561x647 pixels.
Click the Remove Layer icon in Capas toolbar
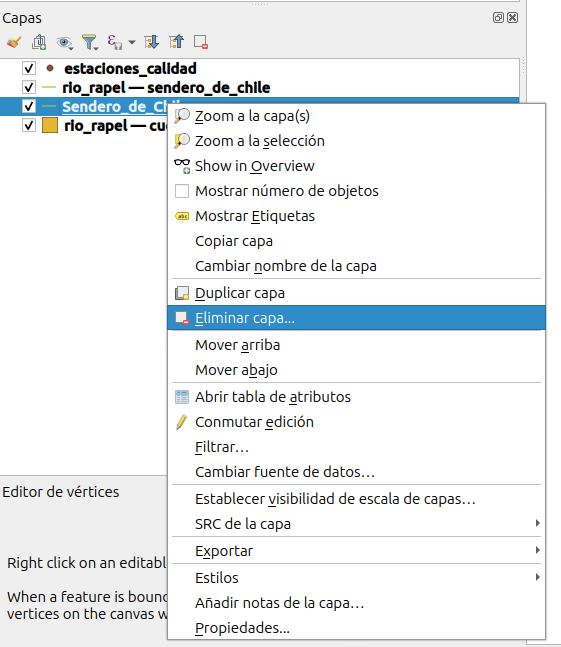tap(201, 42)
